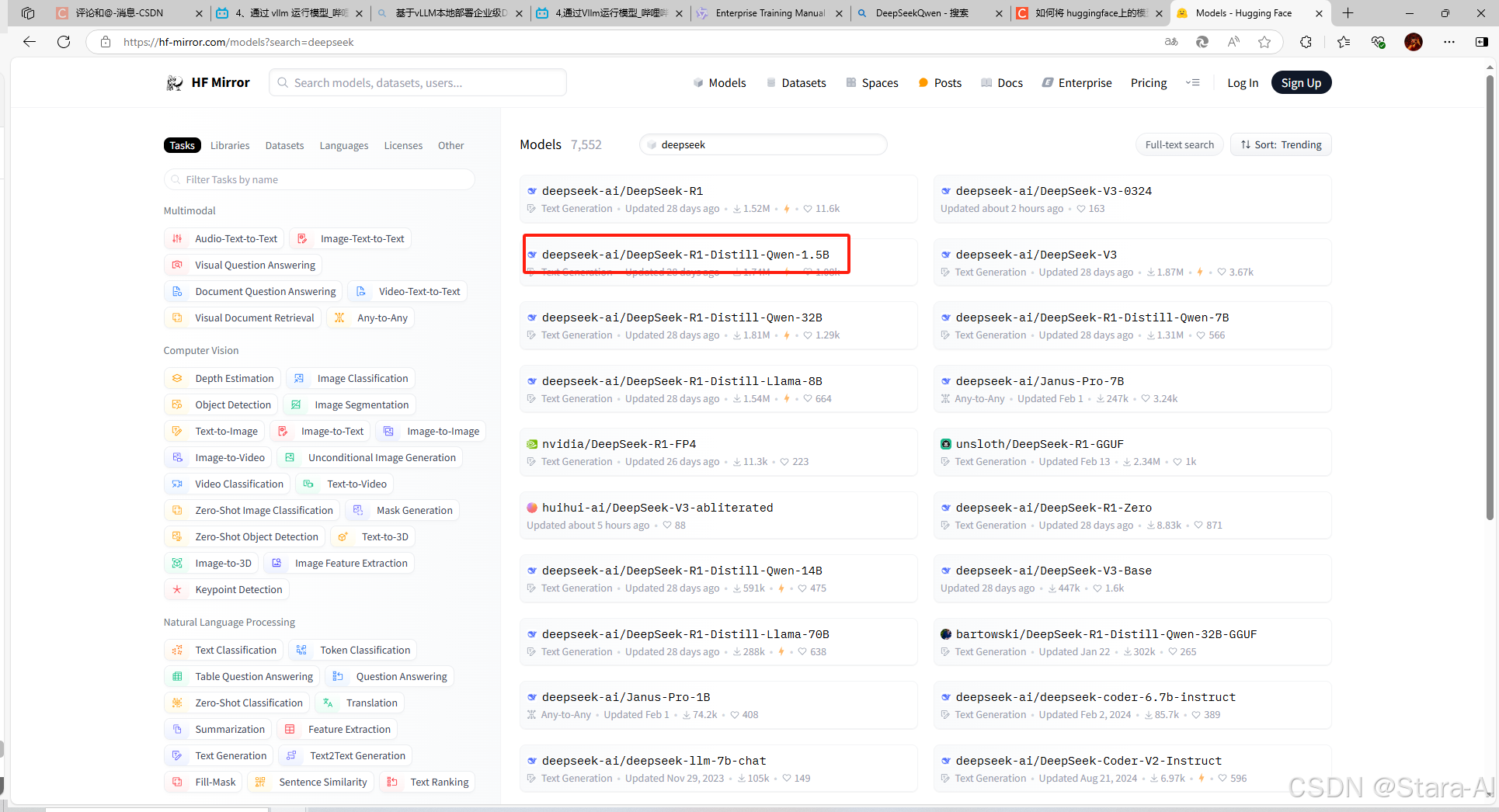Filter by Translation task
Image resolution: width=1499 pixels, height=812 pixels.
pyautogui.click(x=360, y=703)
